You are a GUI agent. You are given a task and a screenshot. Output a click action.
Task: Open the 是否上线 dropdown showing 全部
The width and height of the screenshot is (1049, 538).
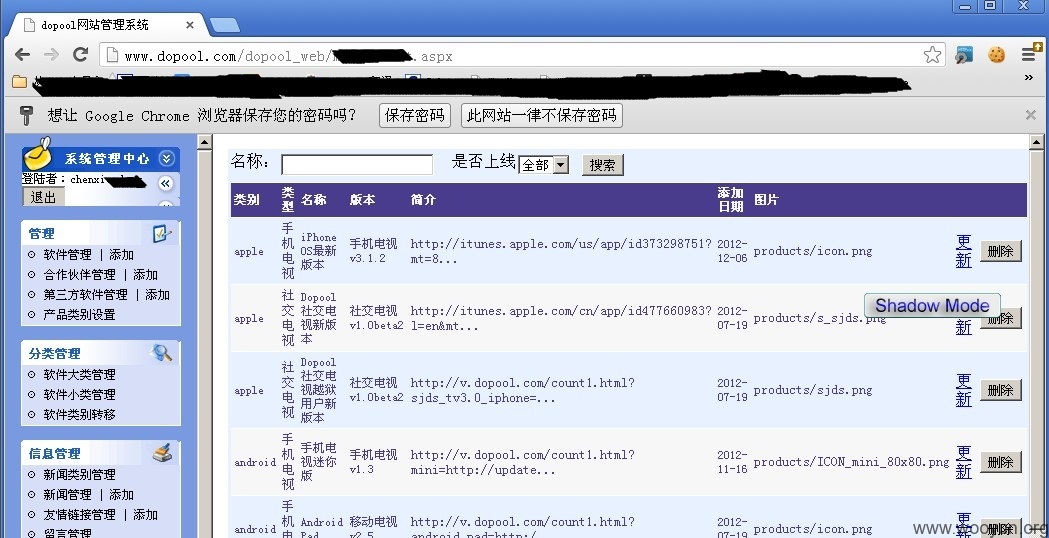pos(544,165)
